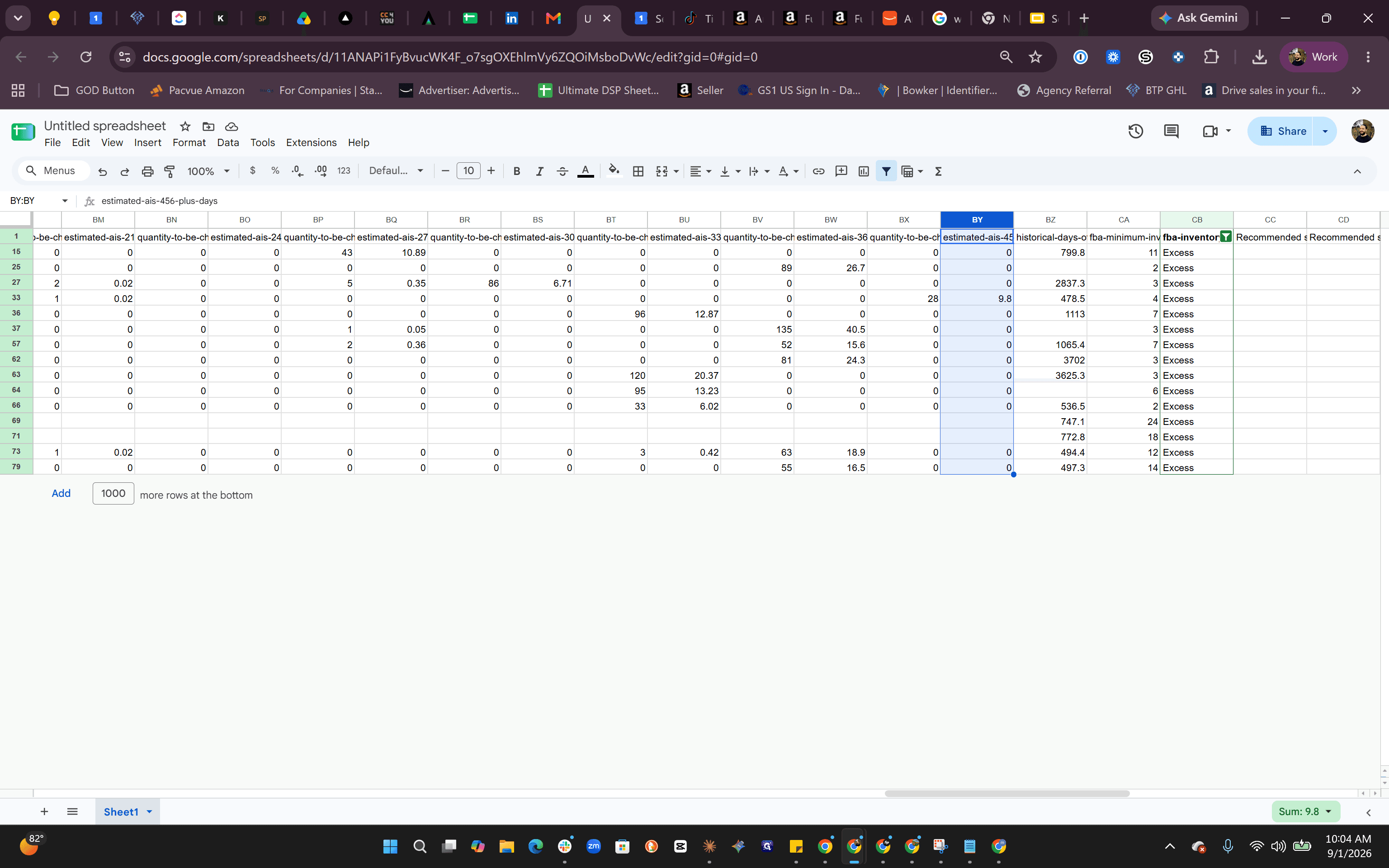Click the Redo icon in toolbar
Image resolution: width=1389 pixels, height=868 pixels.
[124, 171]
